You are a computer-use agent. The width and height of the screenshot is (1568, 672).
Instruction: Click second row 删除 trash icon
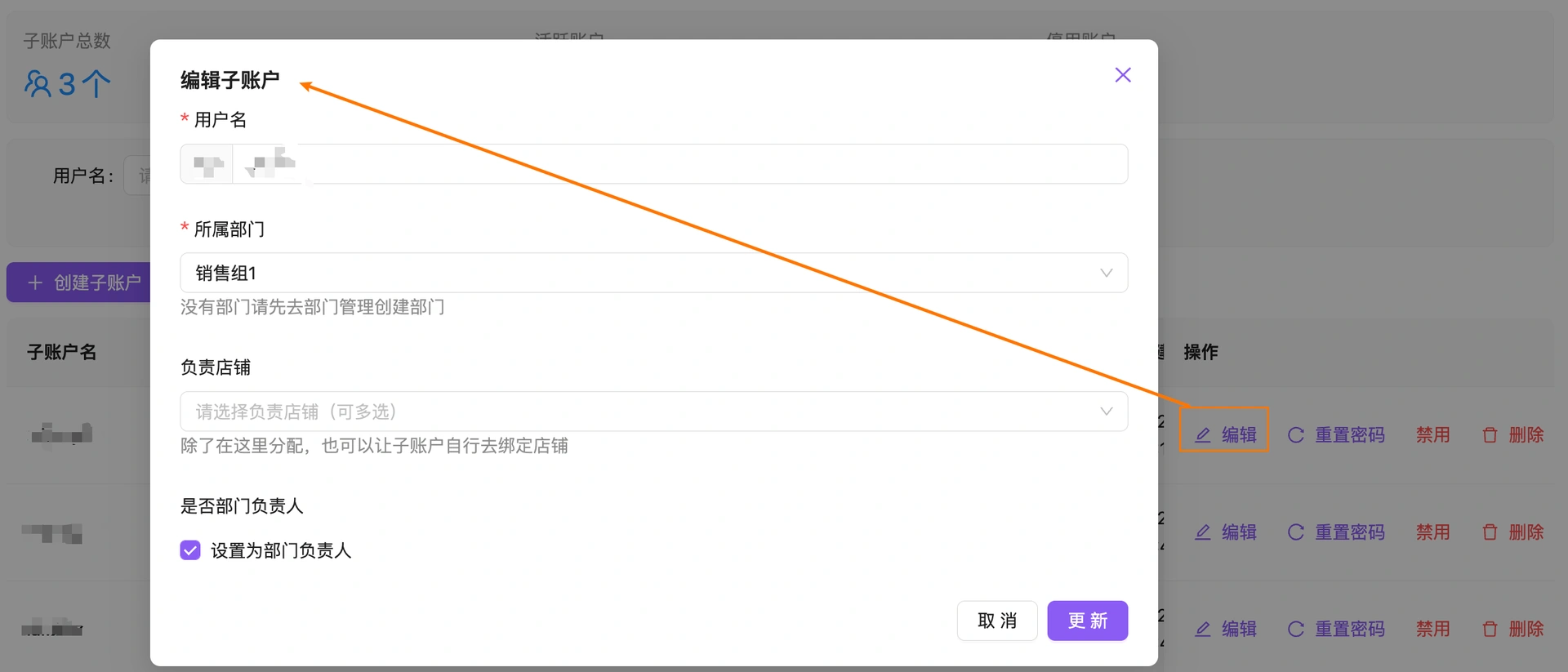point(1490,532)
